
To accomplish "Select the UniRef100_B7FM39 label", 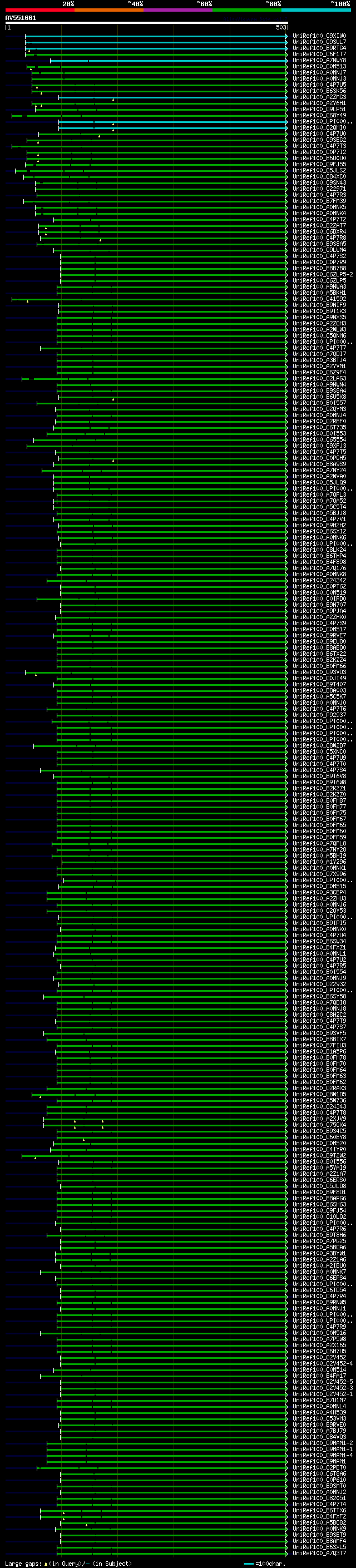I will point(319,201).
